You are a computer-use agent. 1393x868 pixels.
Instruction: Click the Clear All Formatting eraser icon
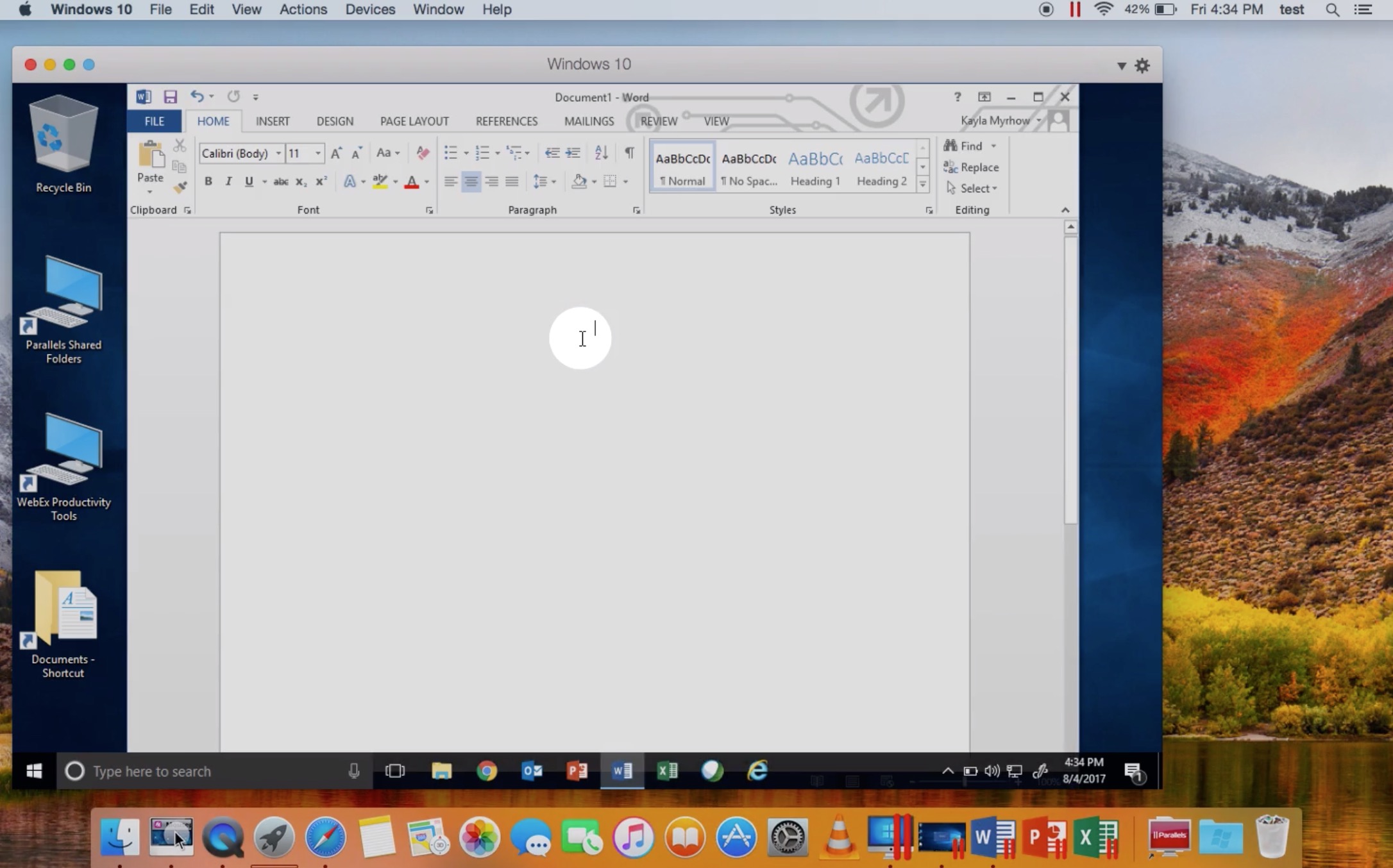pos(423,153)
